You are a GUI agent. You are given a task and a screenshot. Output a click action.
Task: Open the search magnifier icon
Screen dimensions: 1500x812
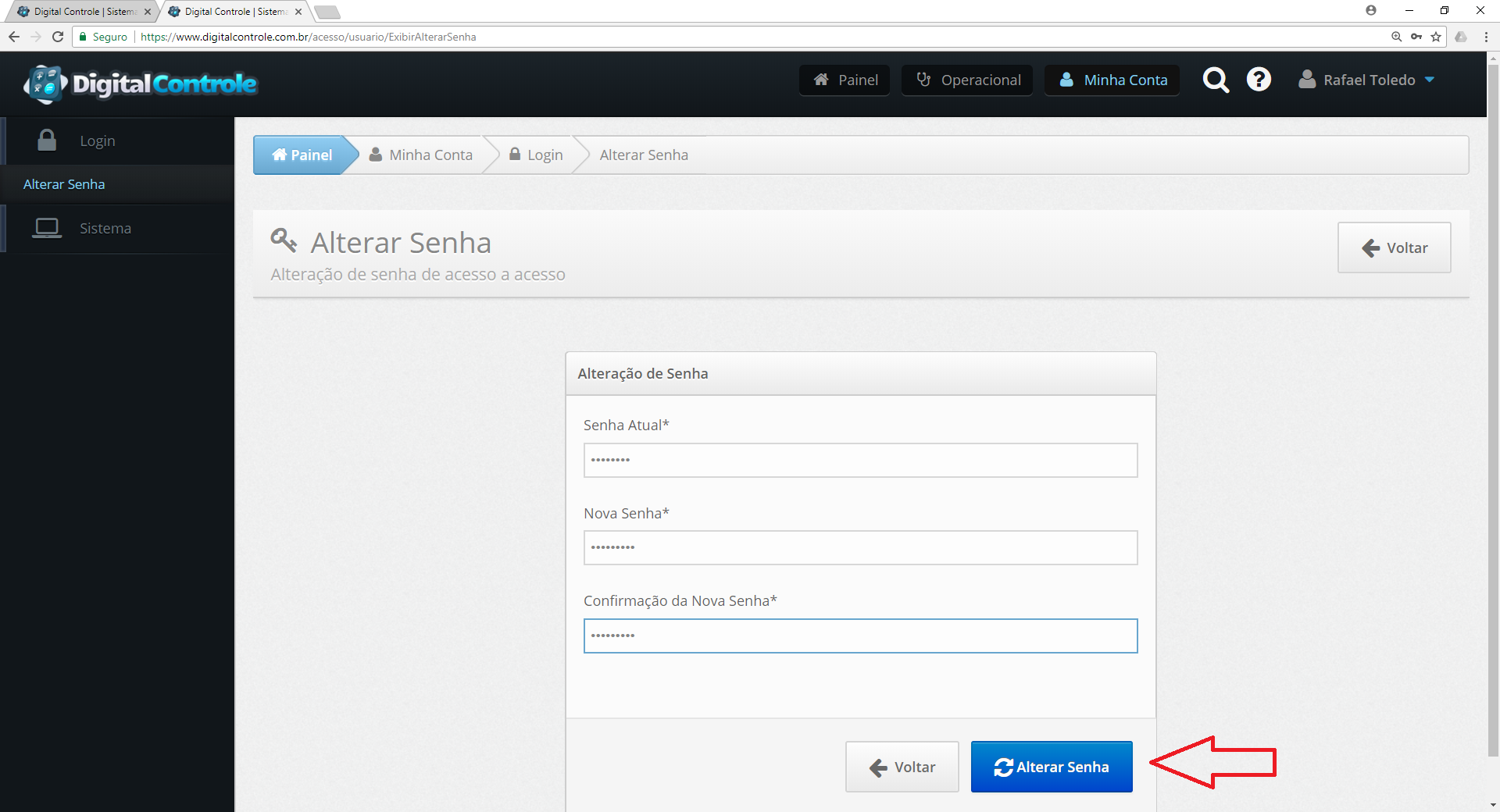pyautogui.click(x=1216, y=80)
